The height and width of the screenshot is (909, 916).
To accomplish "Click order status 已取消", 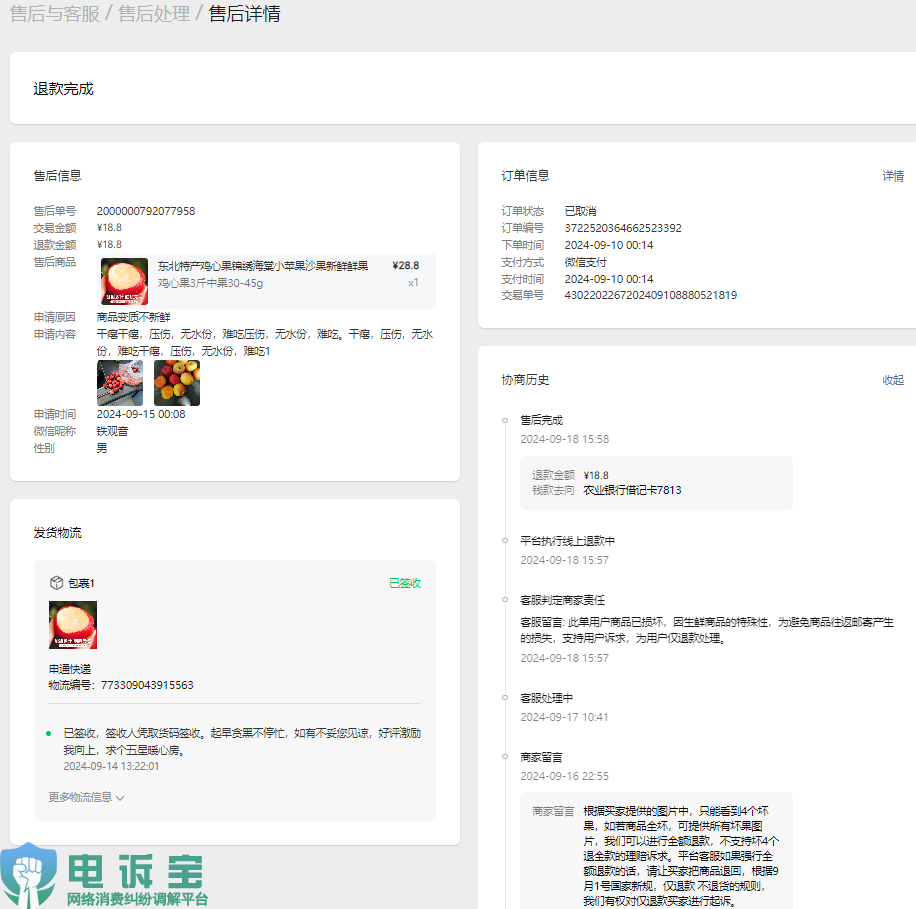I will [580, 211].
